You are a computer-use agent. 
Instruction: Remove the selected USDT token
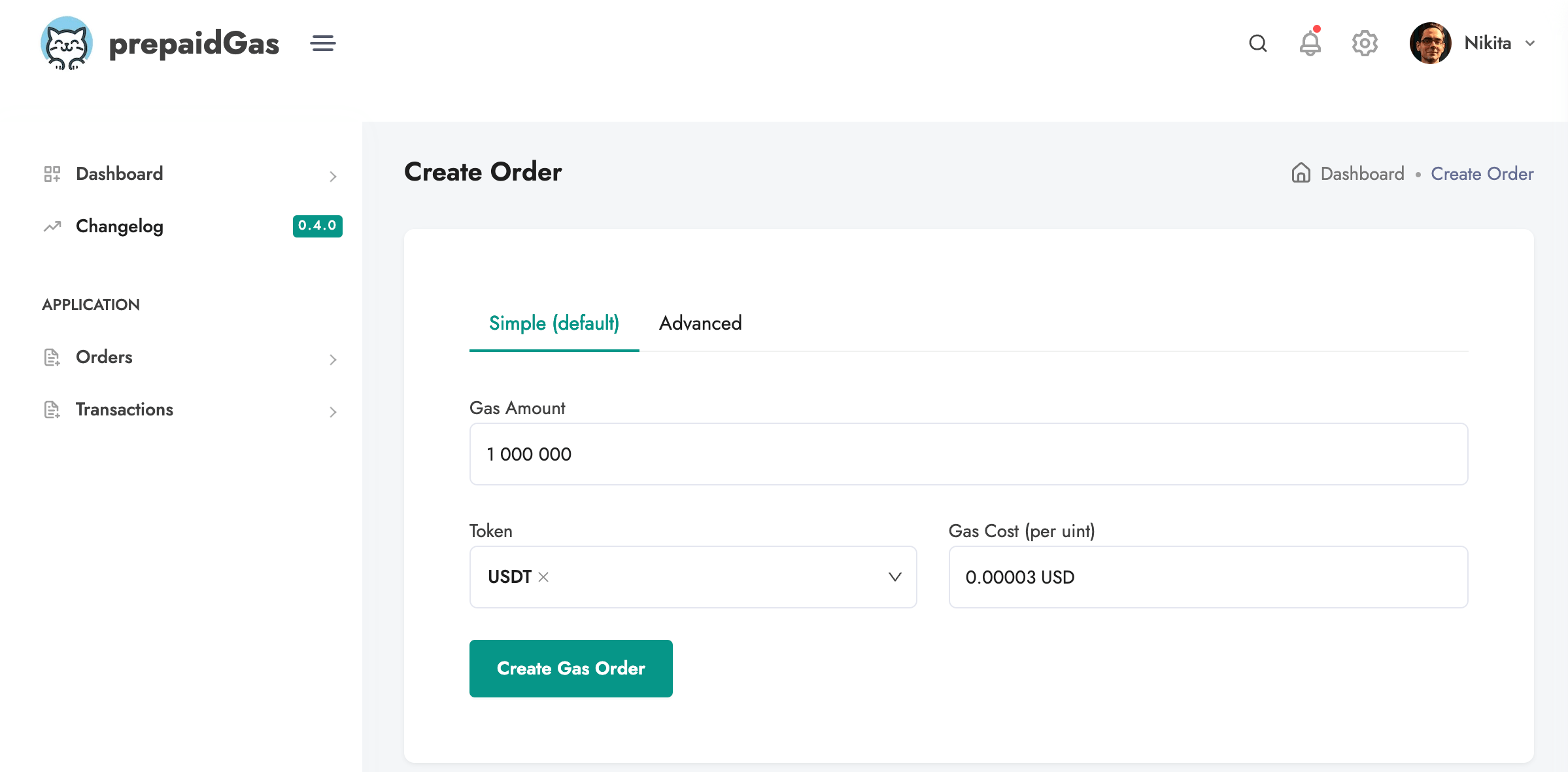click(x=543, y=577)
